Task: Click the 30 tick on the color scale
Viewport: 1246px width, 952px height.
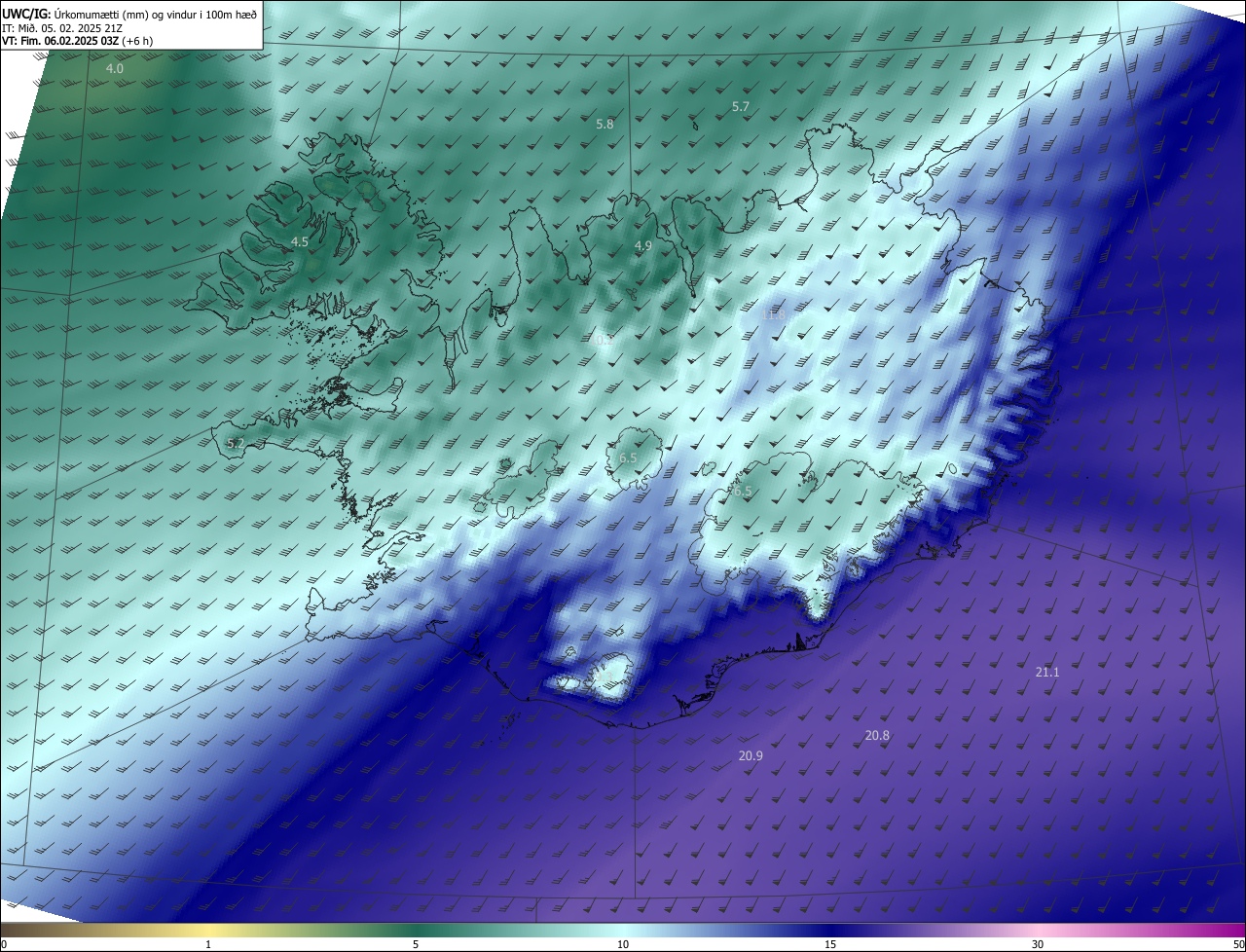Action: click(1038, 945)
